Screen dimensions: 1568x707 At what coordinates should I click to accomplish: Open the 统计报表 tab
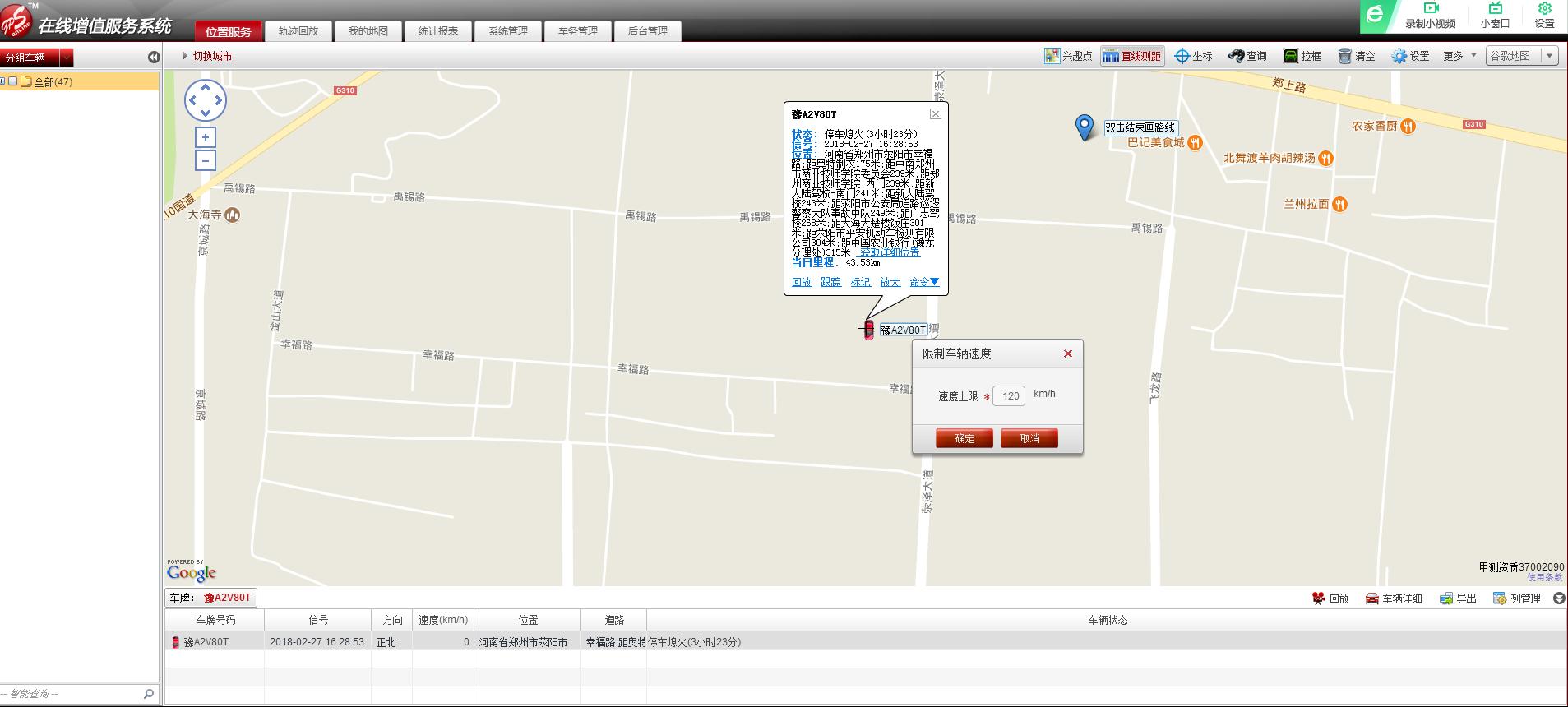tap(437, 31)
